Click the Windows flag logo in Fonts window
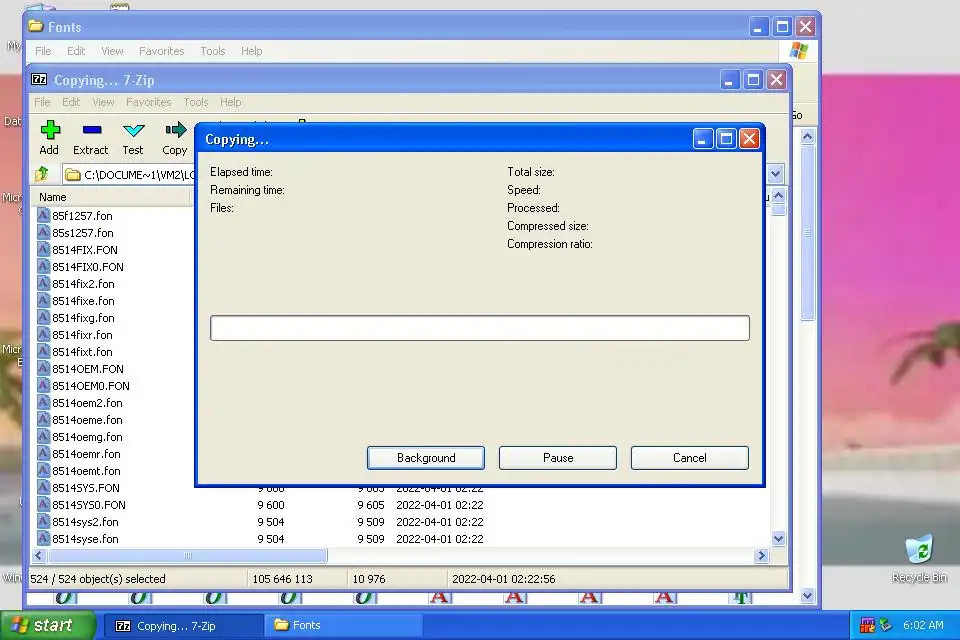 pyautogui.click(x=799, y=51)
